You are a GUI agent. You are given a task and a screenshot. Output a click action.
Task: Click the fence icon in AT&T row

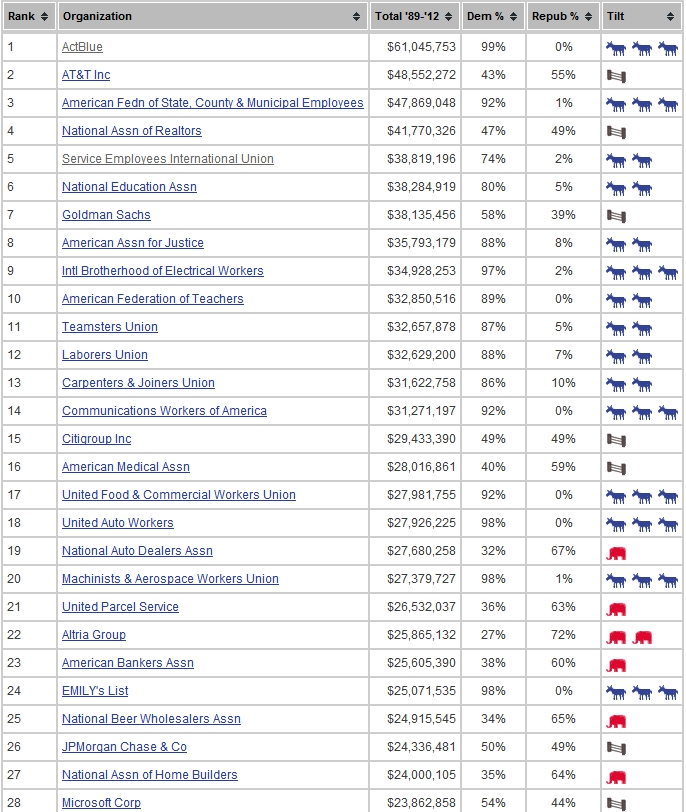tap(616, 76)
